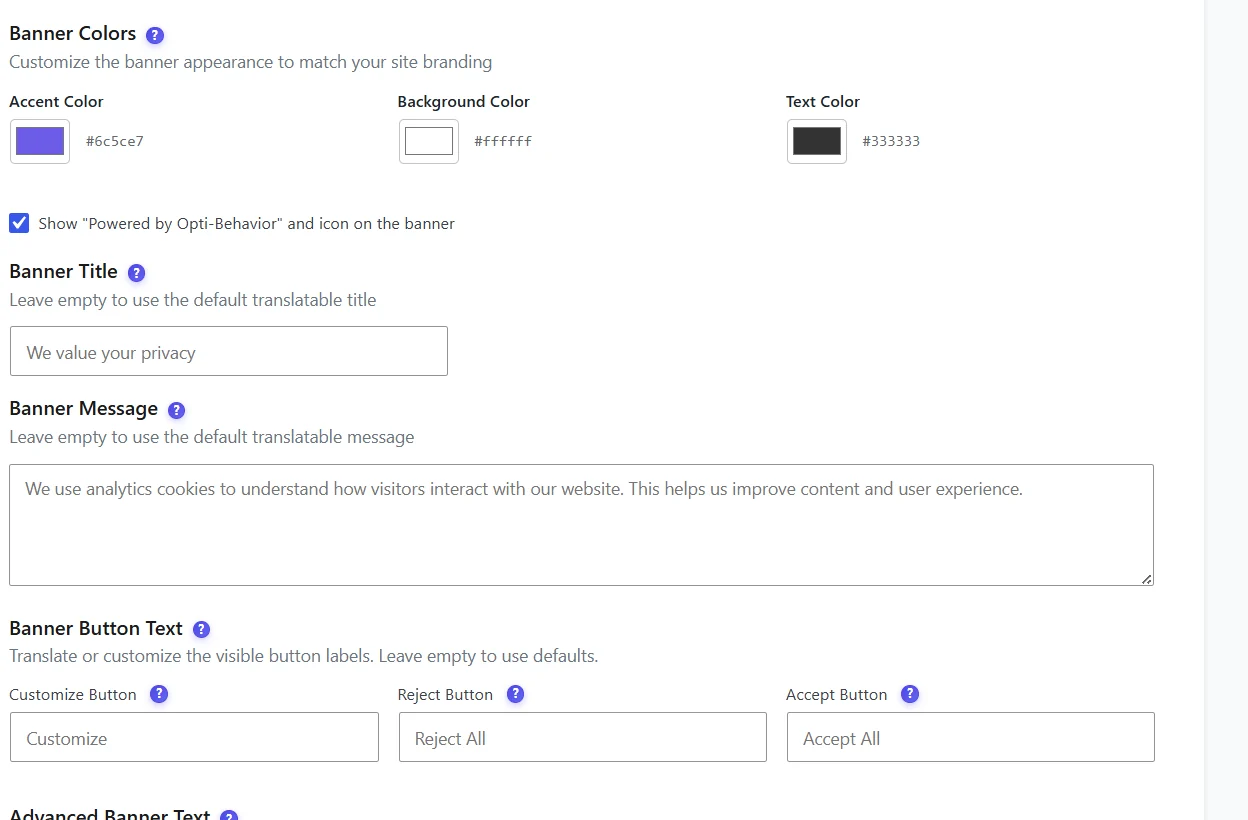Select the #333333 hex value text
The image size is (1248, 820).
pos(891,141)
